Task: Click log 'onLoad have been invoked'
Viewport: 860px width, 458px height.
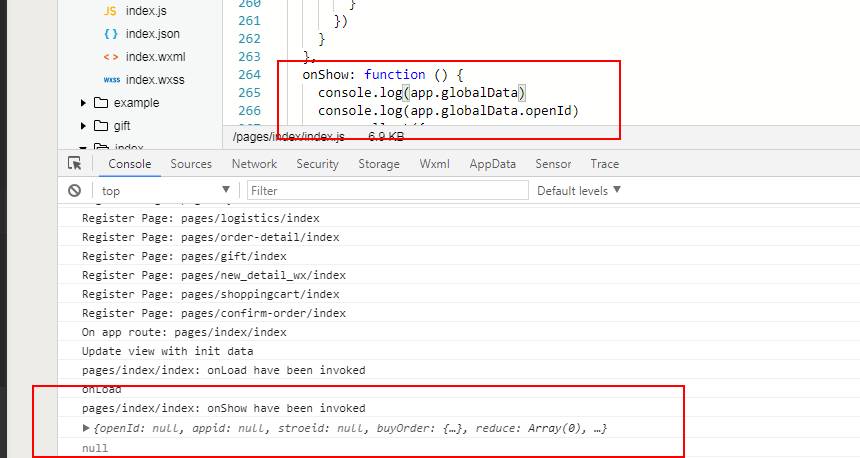Action: tap(224, 370)
